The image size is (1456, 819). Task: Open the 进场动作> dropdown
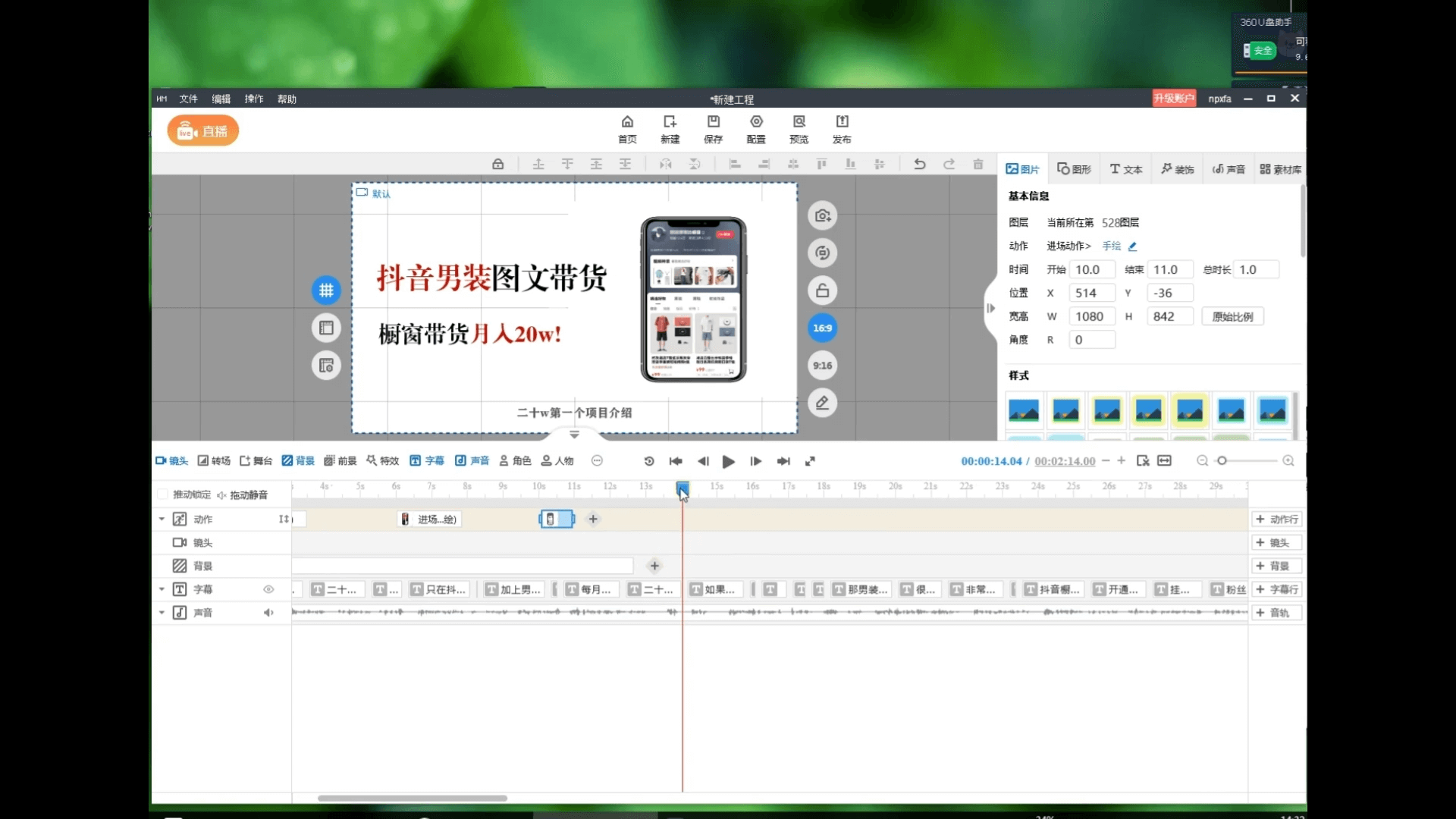(1068, 246)
